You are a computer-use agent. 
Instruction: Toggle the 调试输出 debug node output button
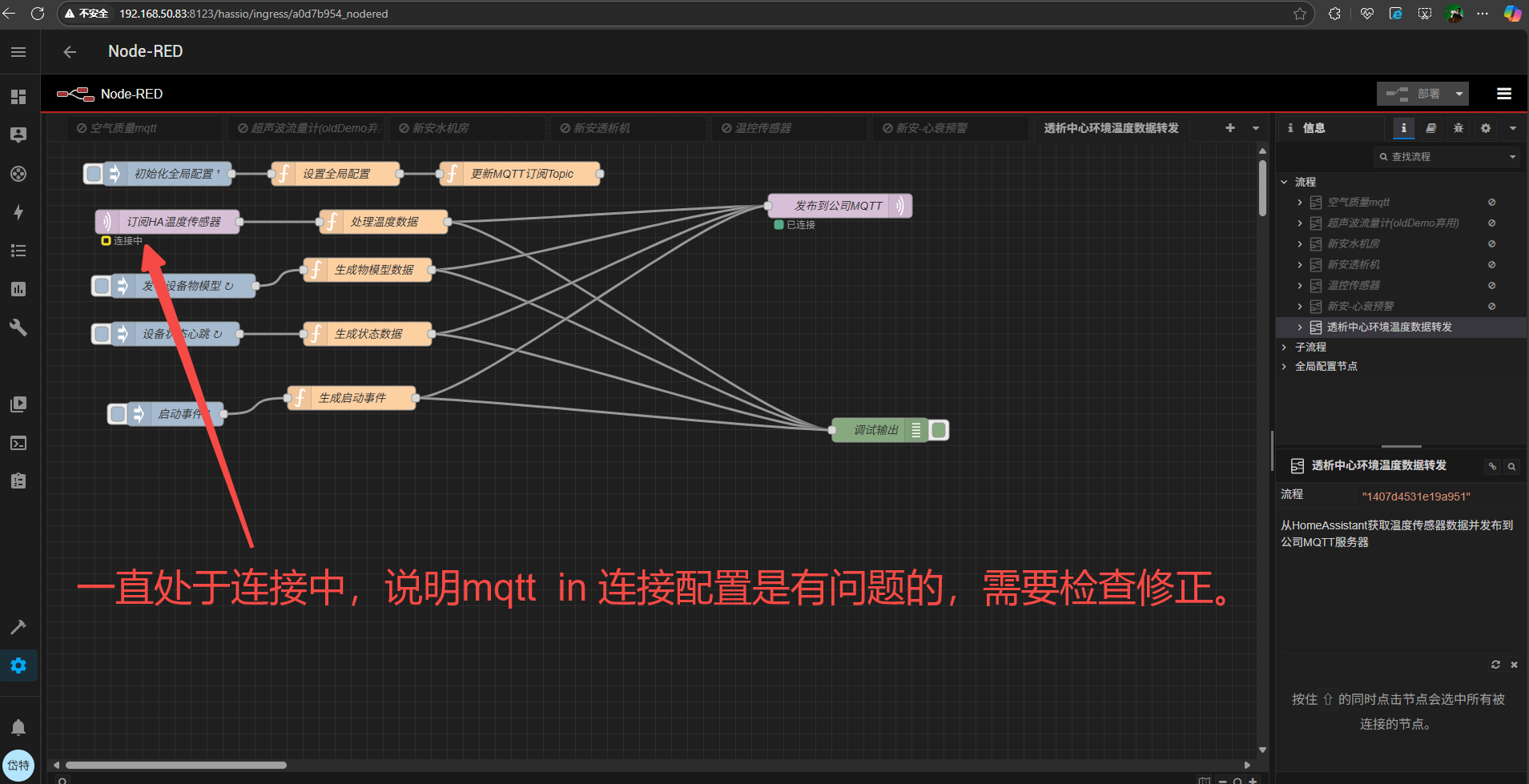tap(940, 430)
